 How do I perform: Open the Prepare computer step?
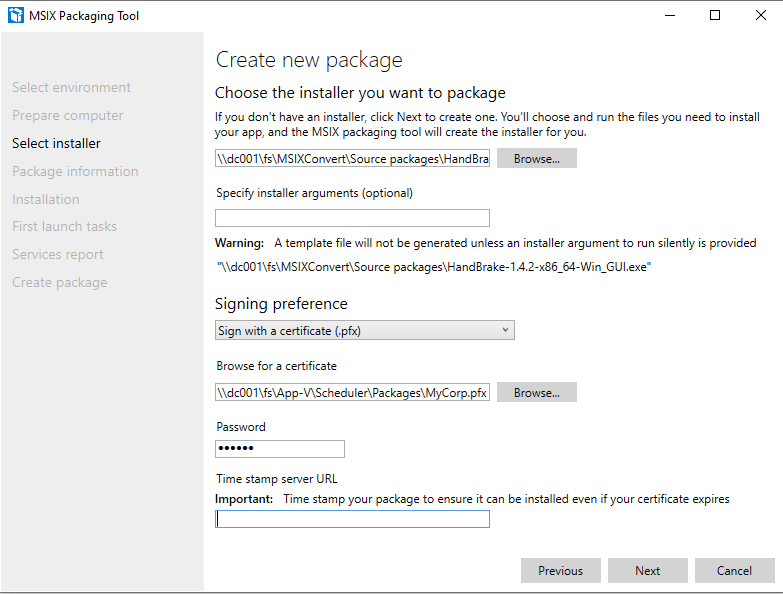coord(68,116)
